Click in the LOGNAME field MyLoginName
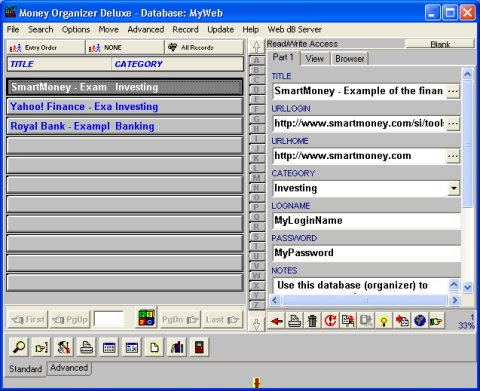 click(x=367, y=221)
